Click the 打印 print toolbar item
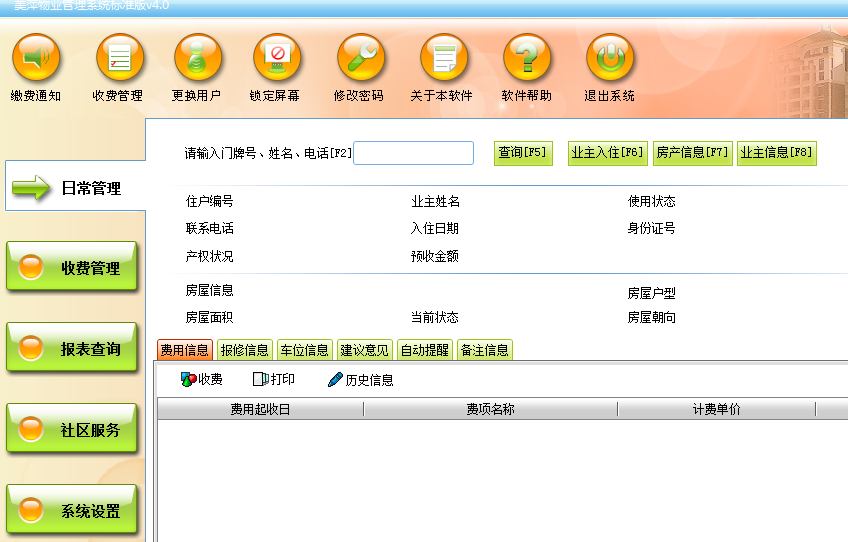 (273, 380)
